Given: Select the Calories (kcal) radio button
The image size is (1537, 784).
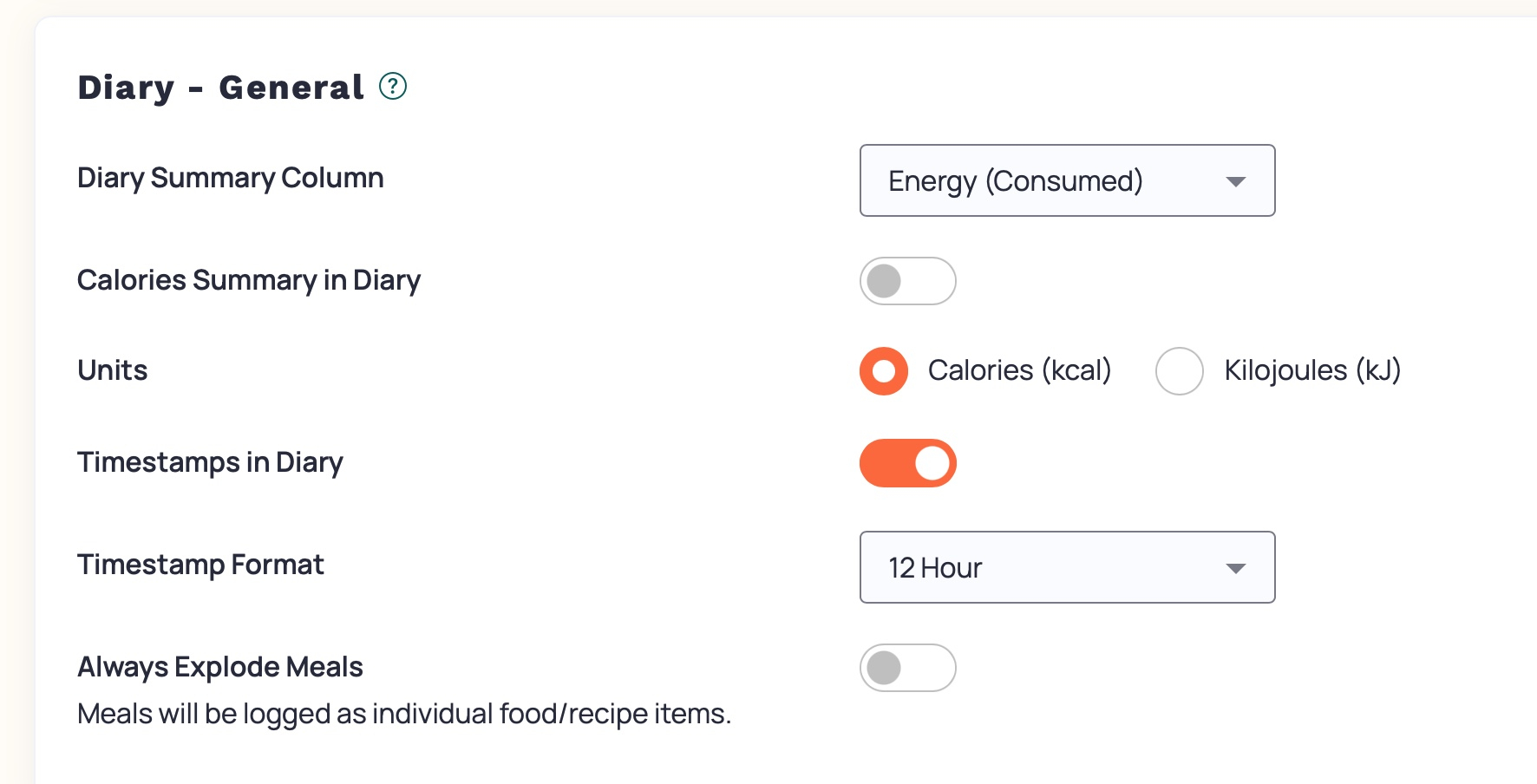Looking at the screenshot, I should coord(883,371).
